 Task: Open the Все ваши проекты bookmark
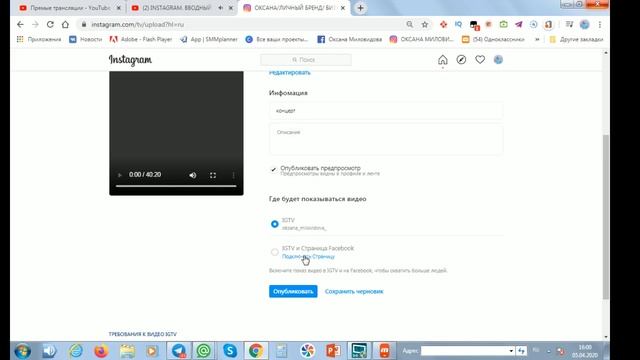pyautogui.click(x=276, y=39)
